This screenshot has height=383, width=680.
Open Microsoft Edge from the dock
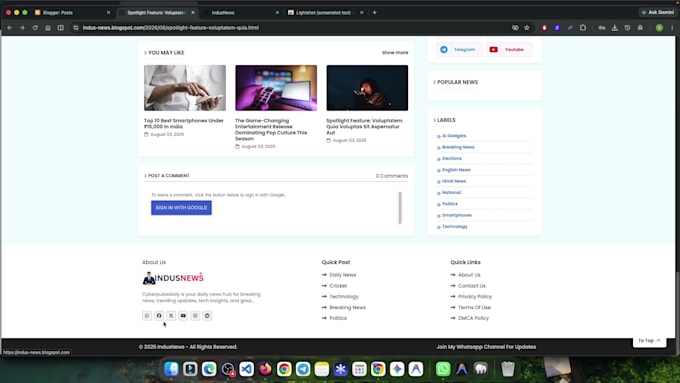209,369
